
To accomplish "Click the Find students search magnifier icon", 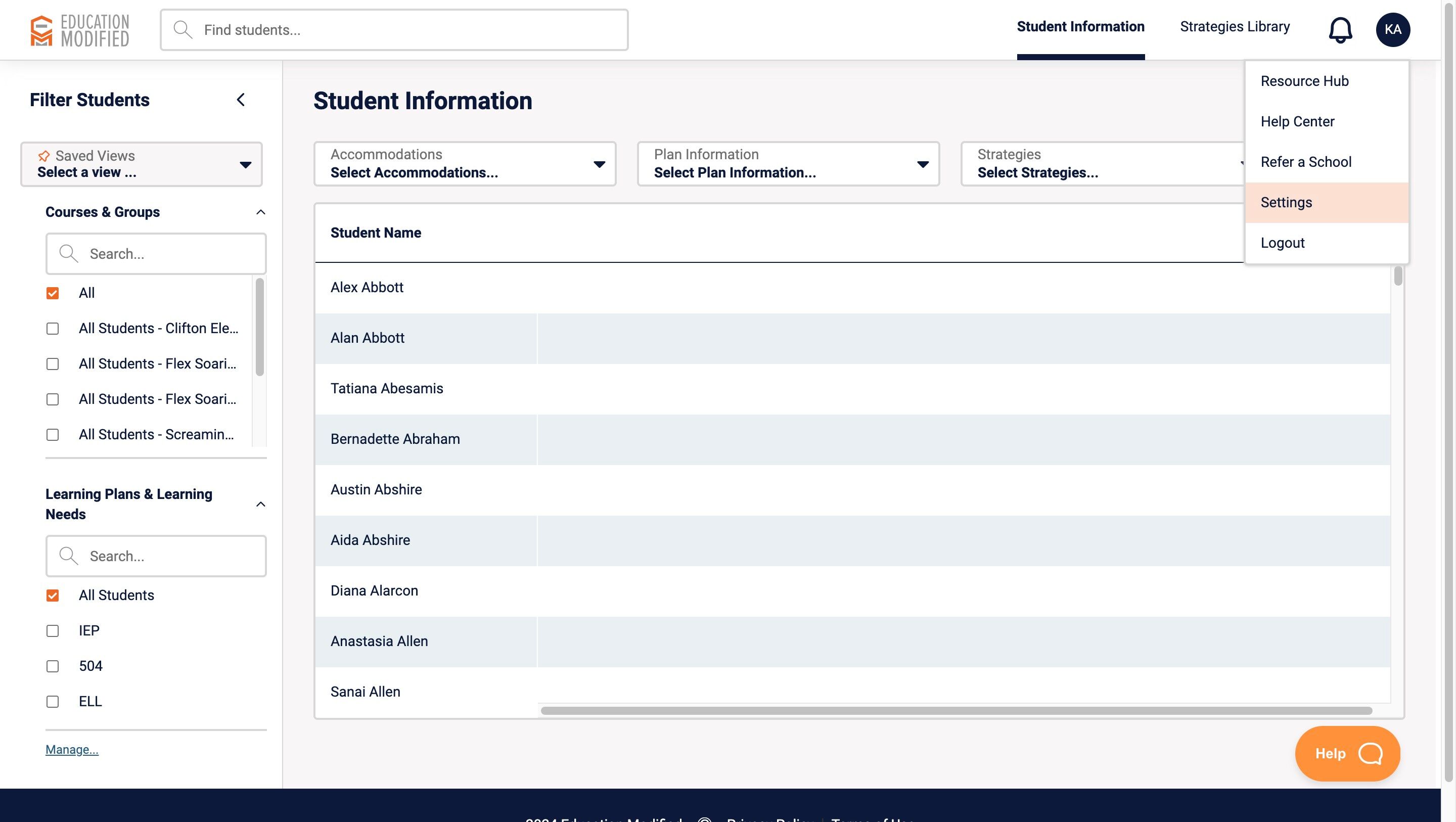I will (183, 29).
